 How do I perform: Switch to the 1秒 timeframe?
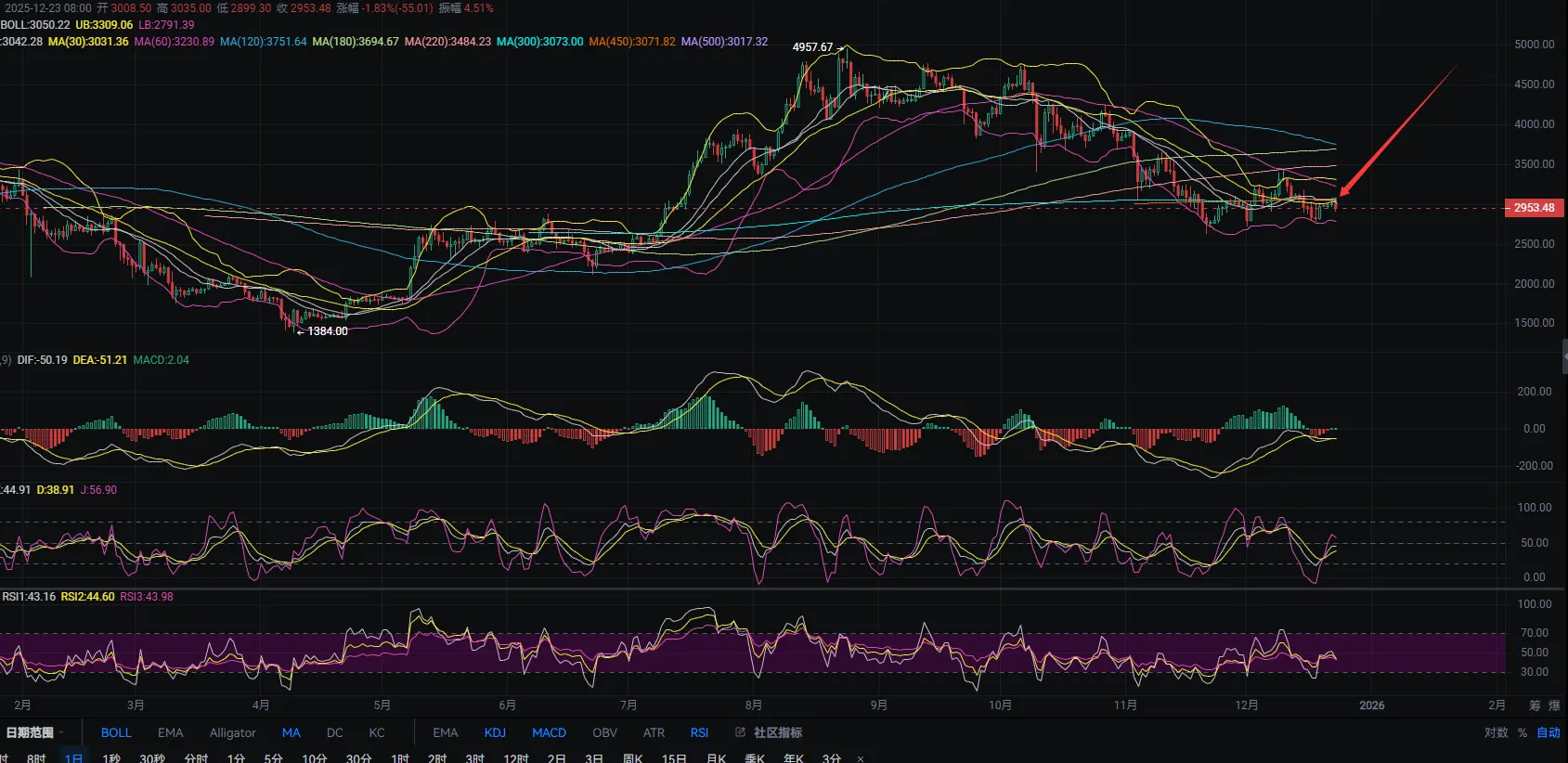pyautogui.click(x=111, y=757)
